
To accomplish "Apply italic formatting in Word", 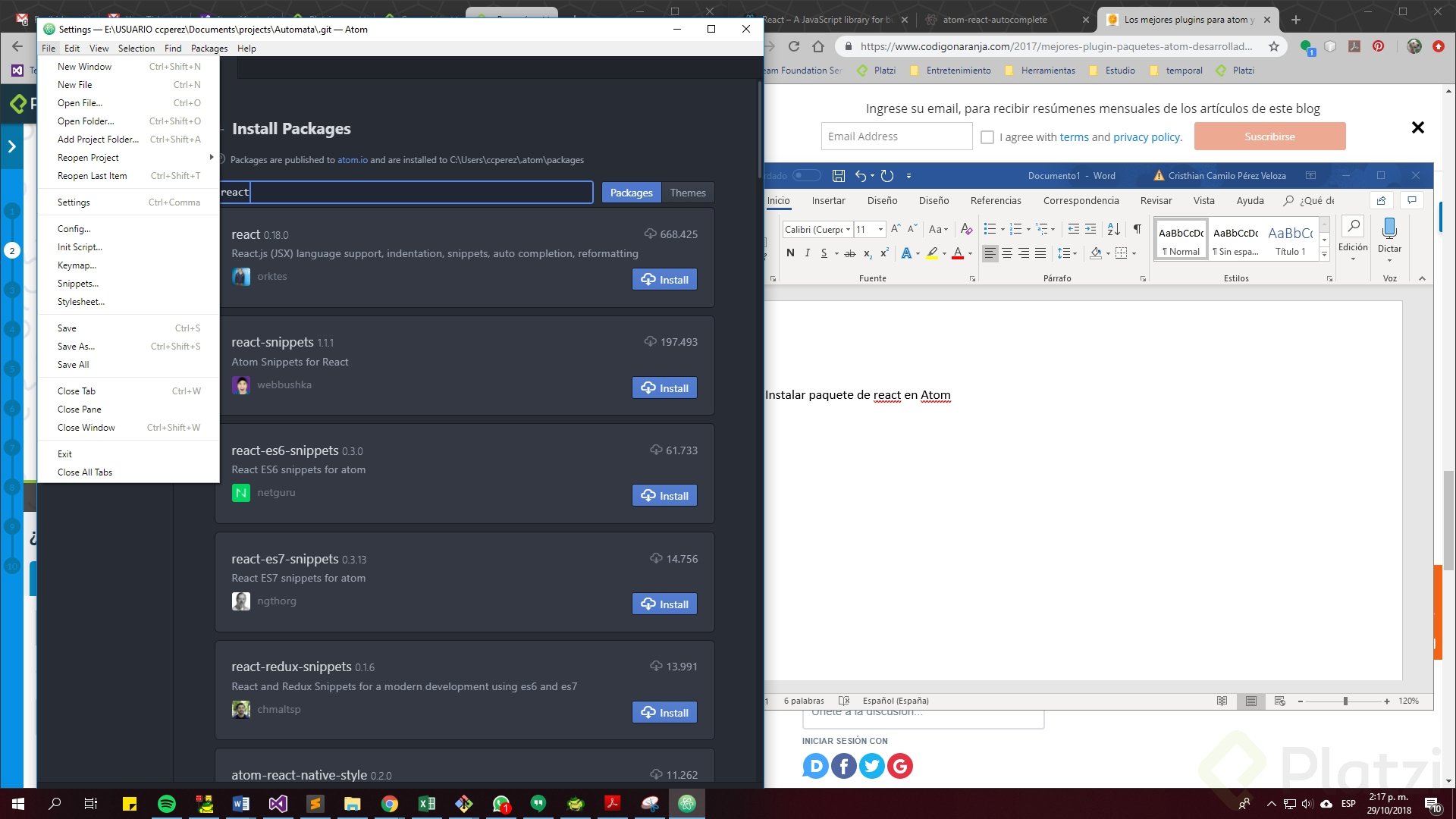I will click(x=807, y=253).
